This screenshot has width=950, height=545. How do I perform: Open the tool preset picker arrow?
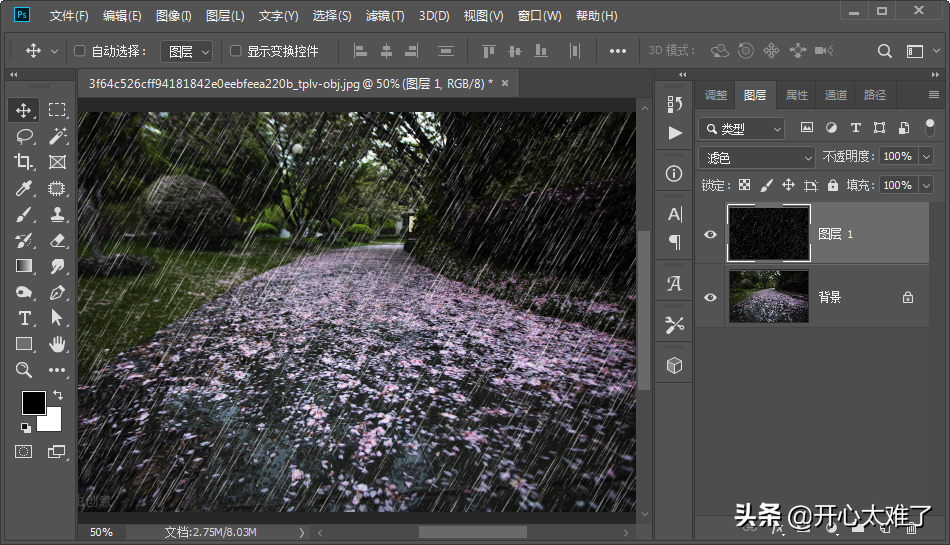click(x=55, y=51)
